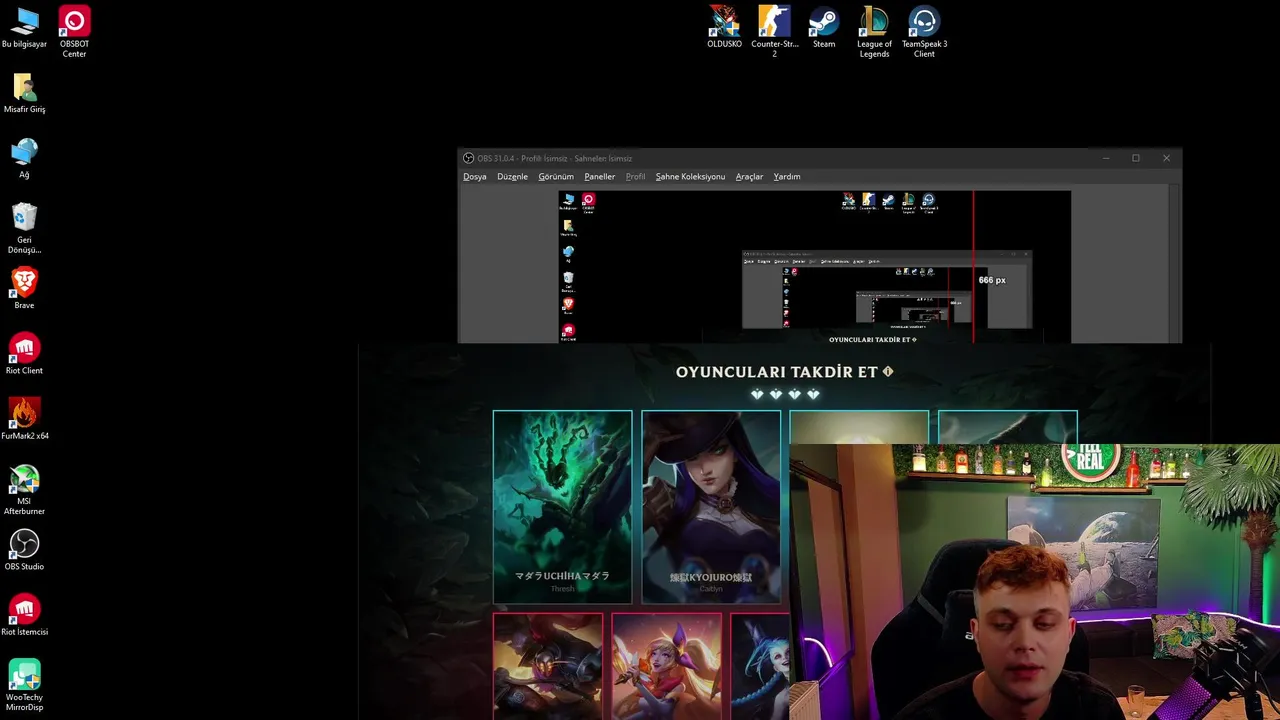Launch Counter-Strike 2 shortcut
Screen dimensions: 1280x720
(x=774, y=32)
